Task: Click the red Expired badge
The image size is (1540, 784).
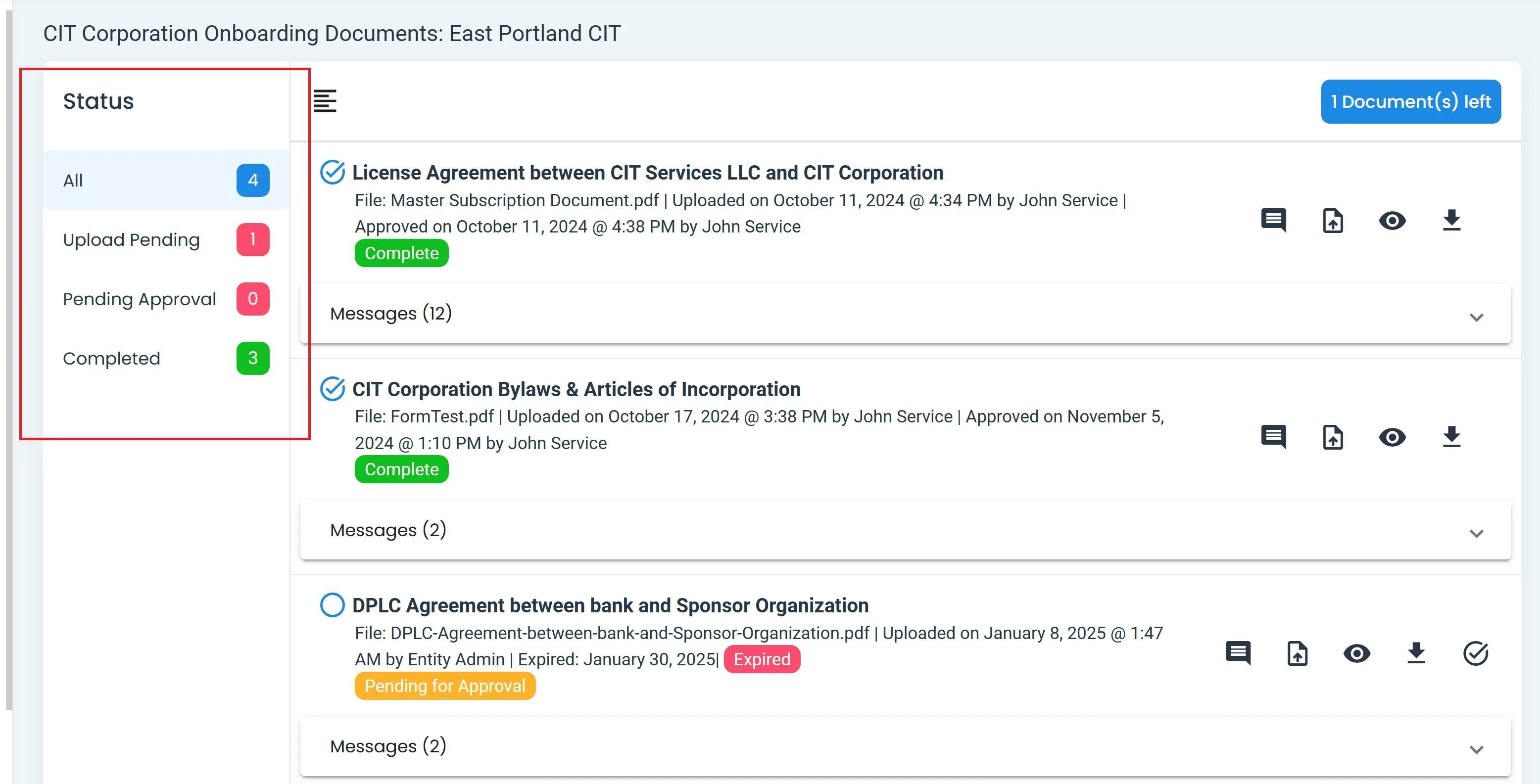Action: 761,659
